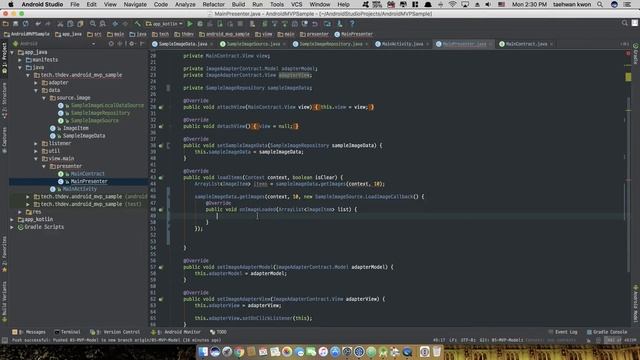The width and height of the screenshot is (640, 360).
Task: Open the Version Control tool window
Action: [115, 332]
